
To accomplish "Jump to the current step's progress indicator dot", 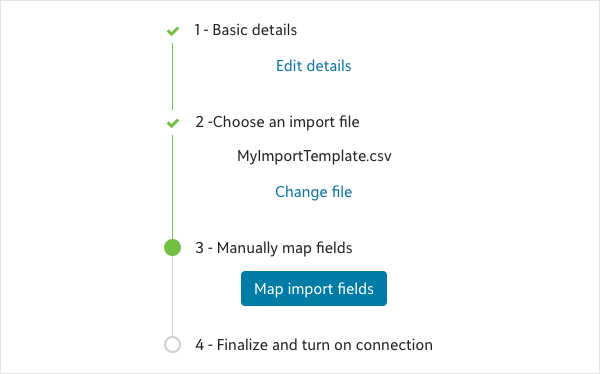I will 173,248.
